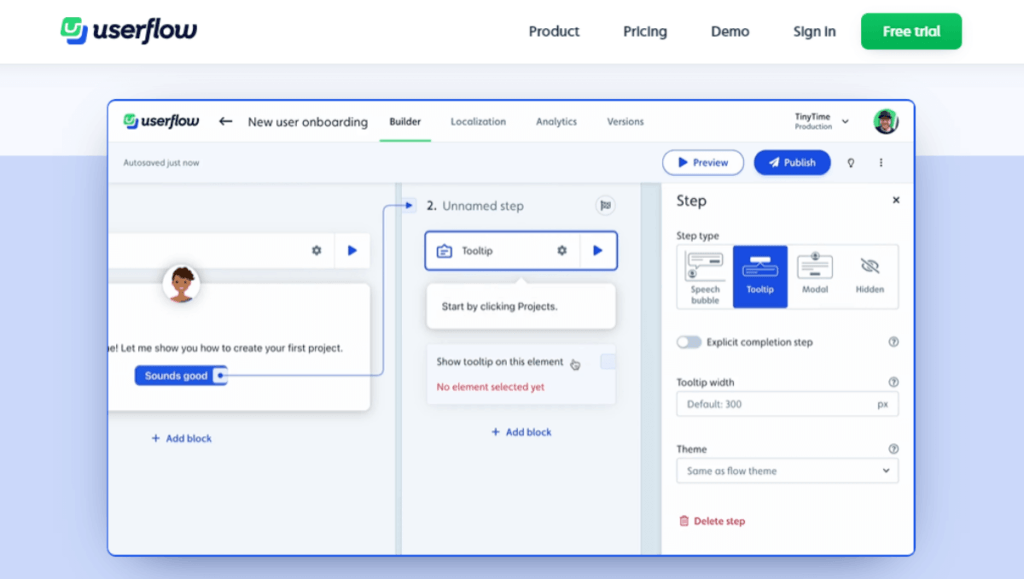Publish the flow
Viewport: 1024px width, 579px height.
point(792,162)
